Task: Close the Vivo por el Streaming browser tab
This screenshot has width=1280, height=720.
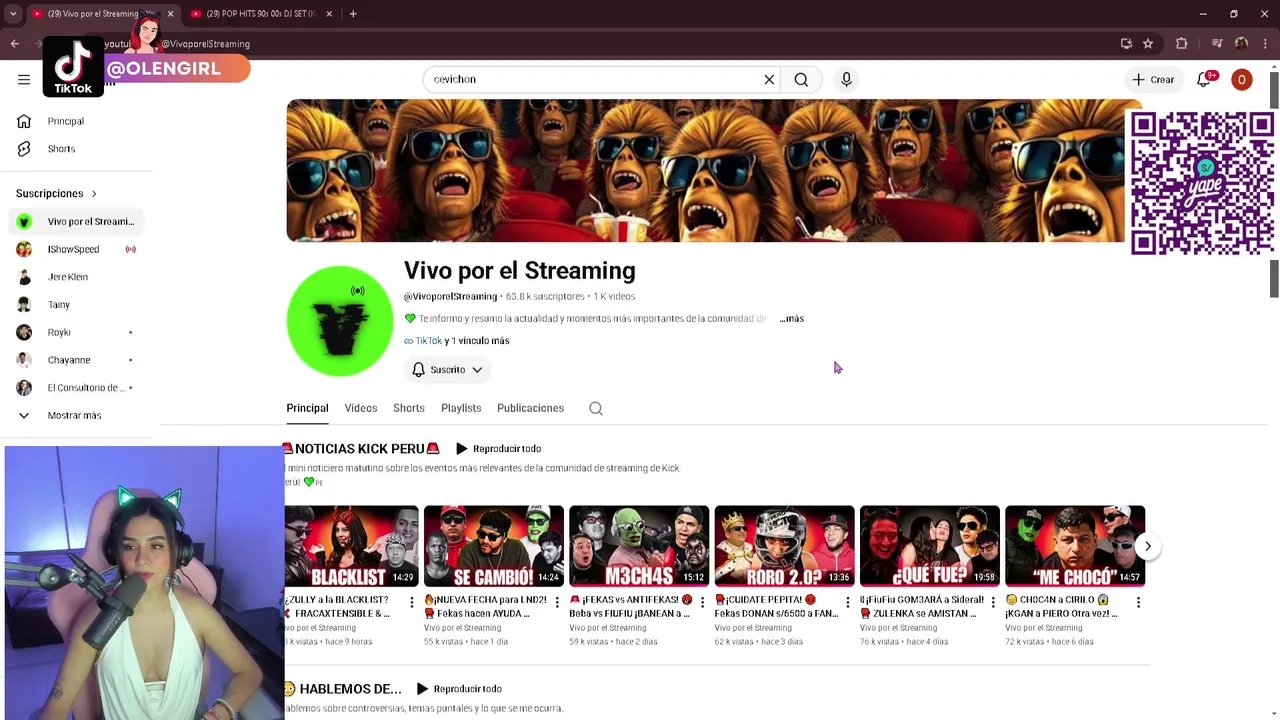Action: click(170, 14)
